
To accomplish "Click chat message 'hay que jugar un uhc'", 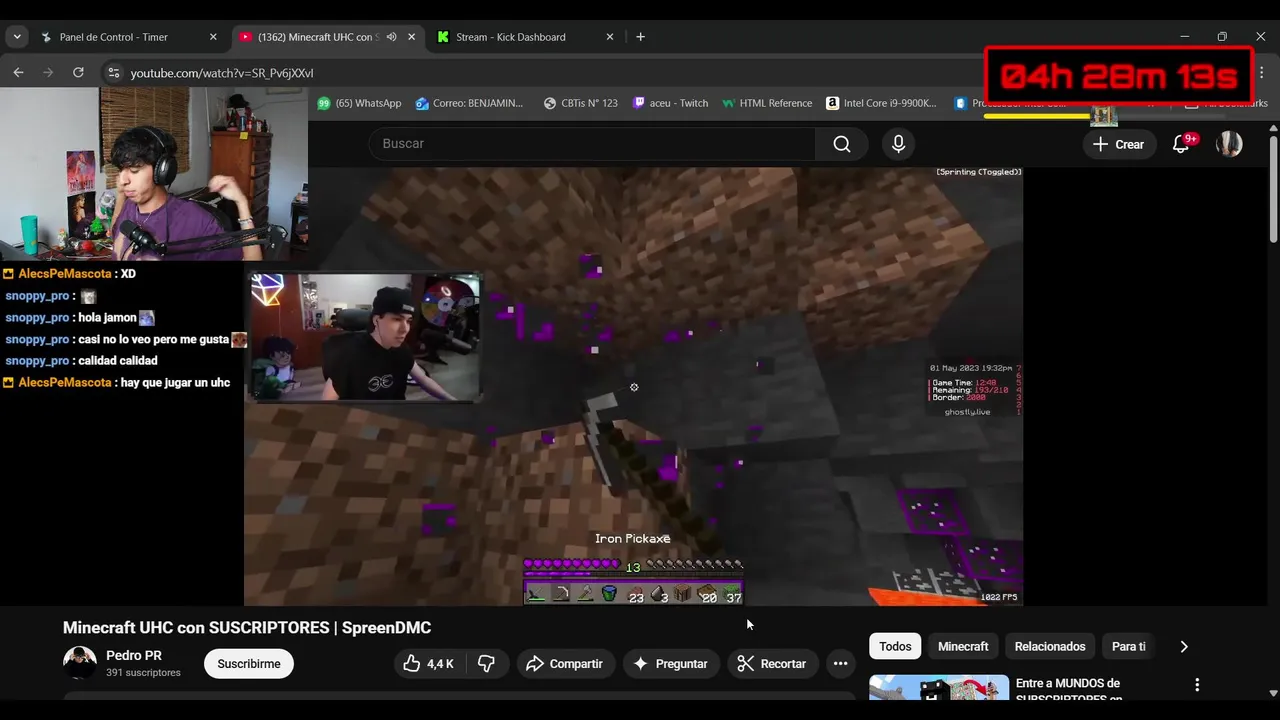I will [x=175, y=383].
